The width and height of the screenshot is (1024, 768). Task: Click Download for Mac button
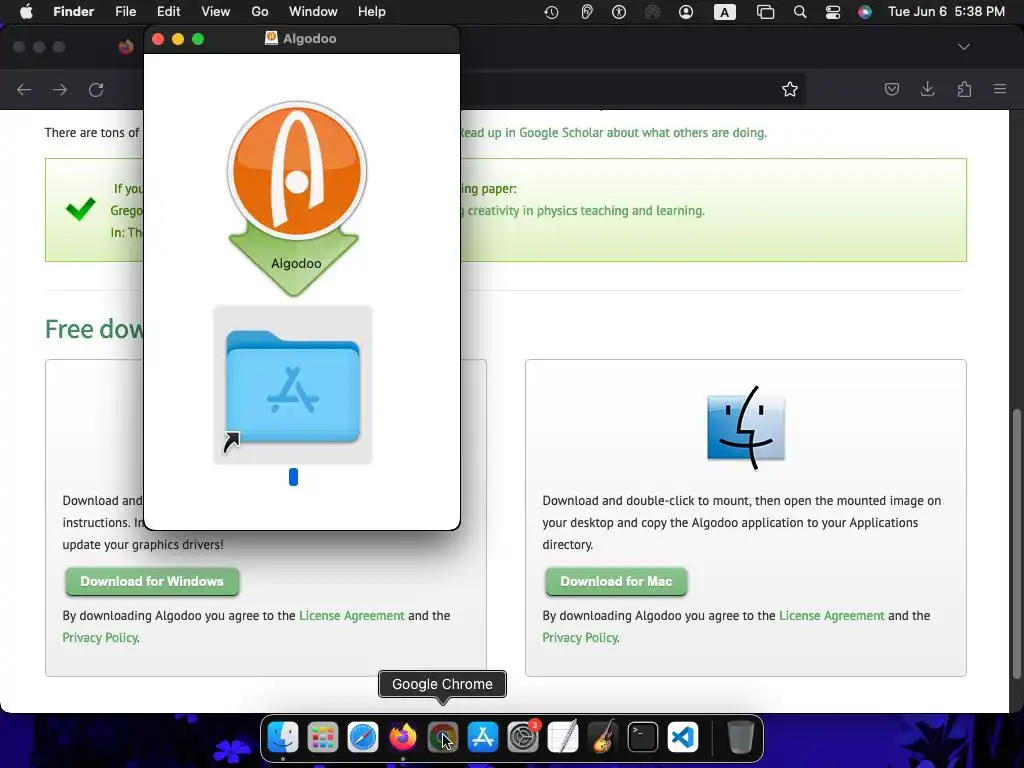coord(616,581)
